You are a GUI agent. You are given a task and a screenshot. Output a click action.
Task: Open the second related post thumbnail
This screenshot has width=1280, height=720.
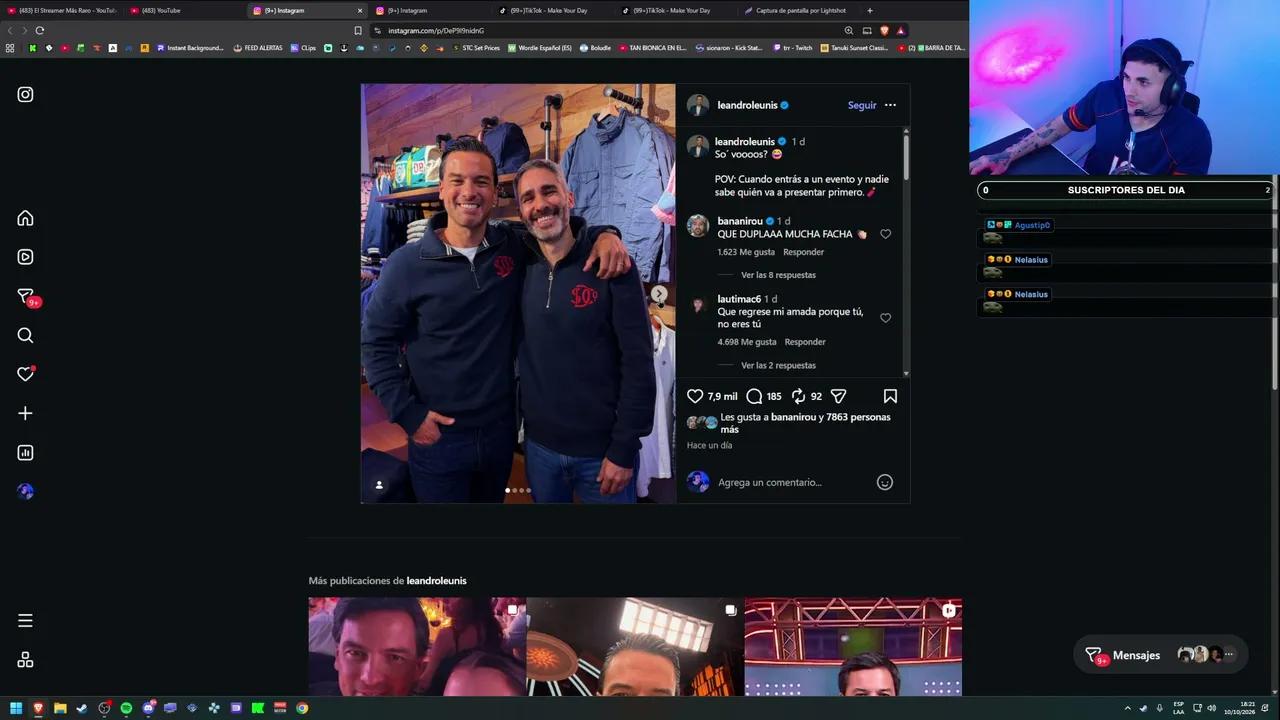(635, 647)
